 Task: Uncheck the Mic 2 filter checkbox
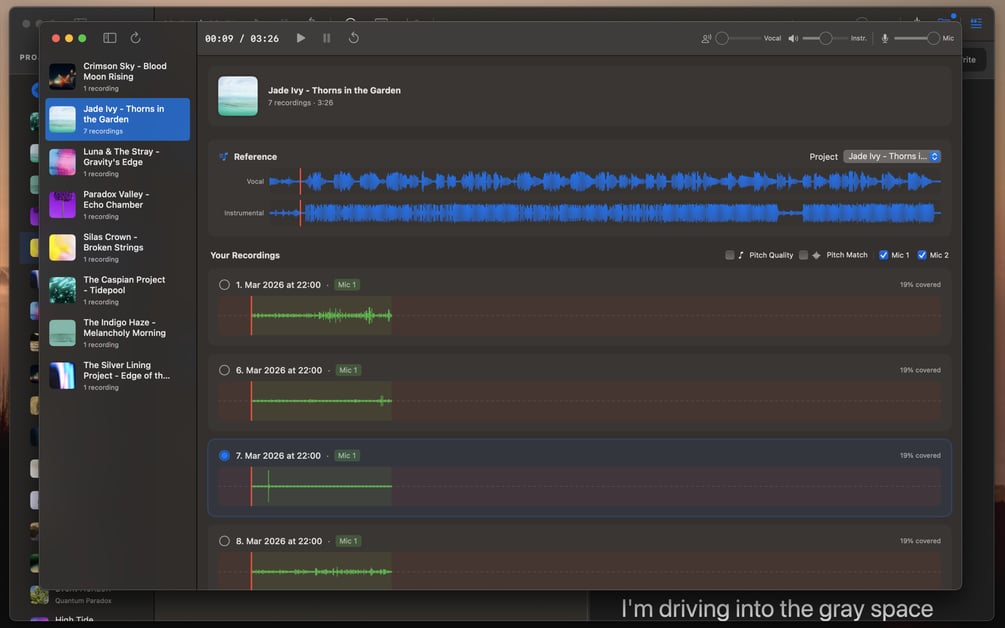922,255
